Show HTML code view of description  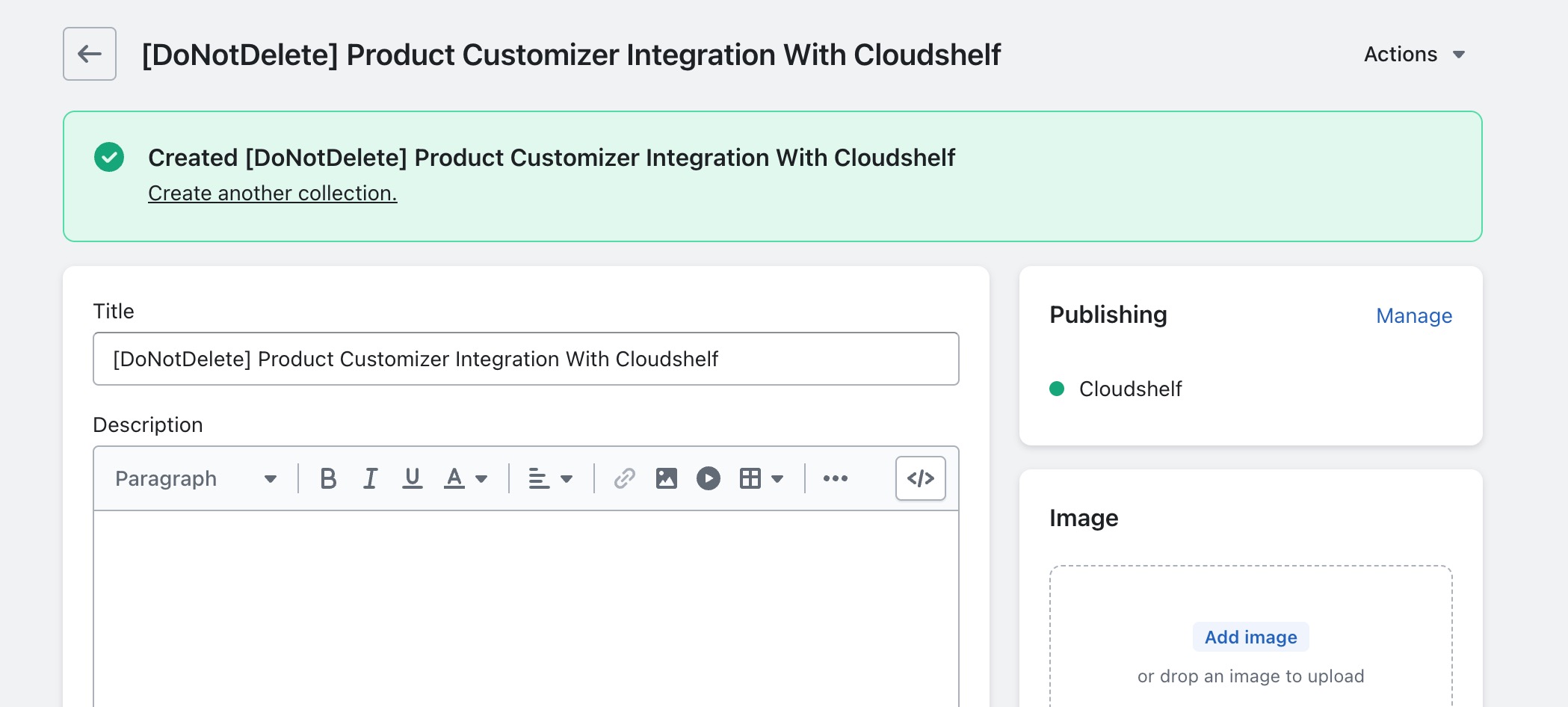pyautogui.click(x=921, y=478)
